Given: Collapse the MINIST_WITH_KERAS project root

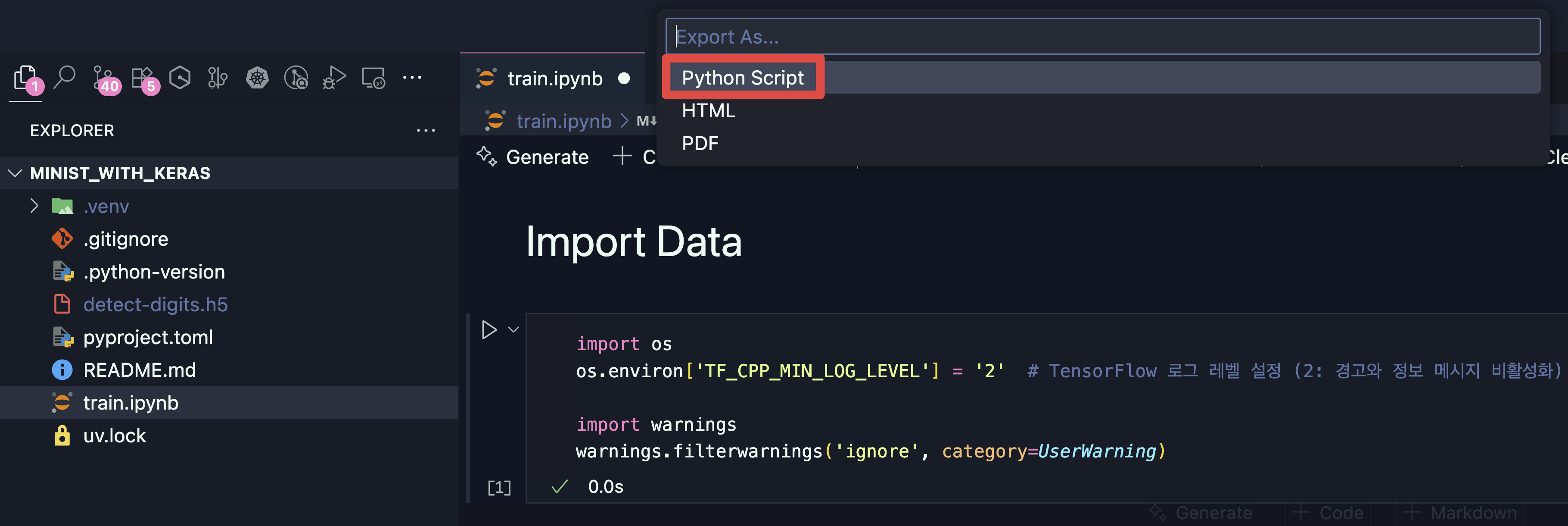Looking at the screenshot, I should tap(15, 174).
